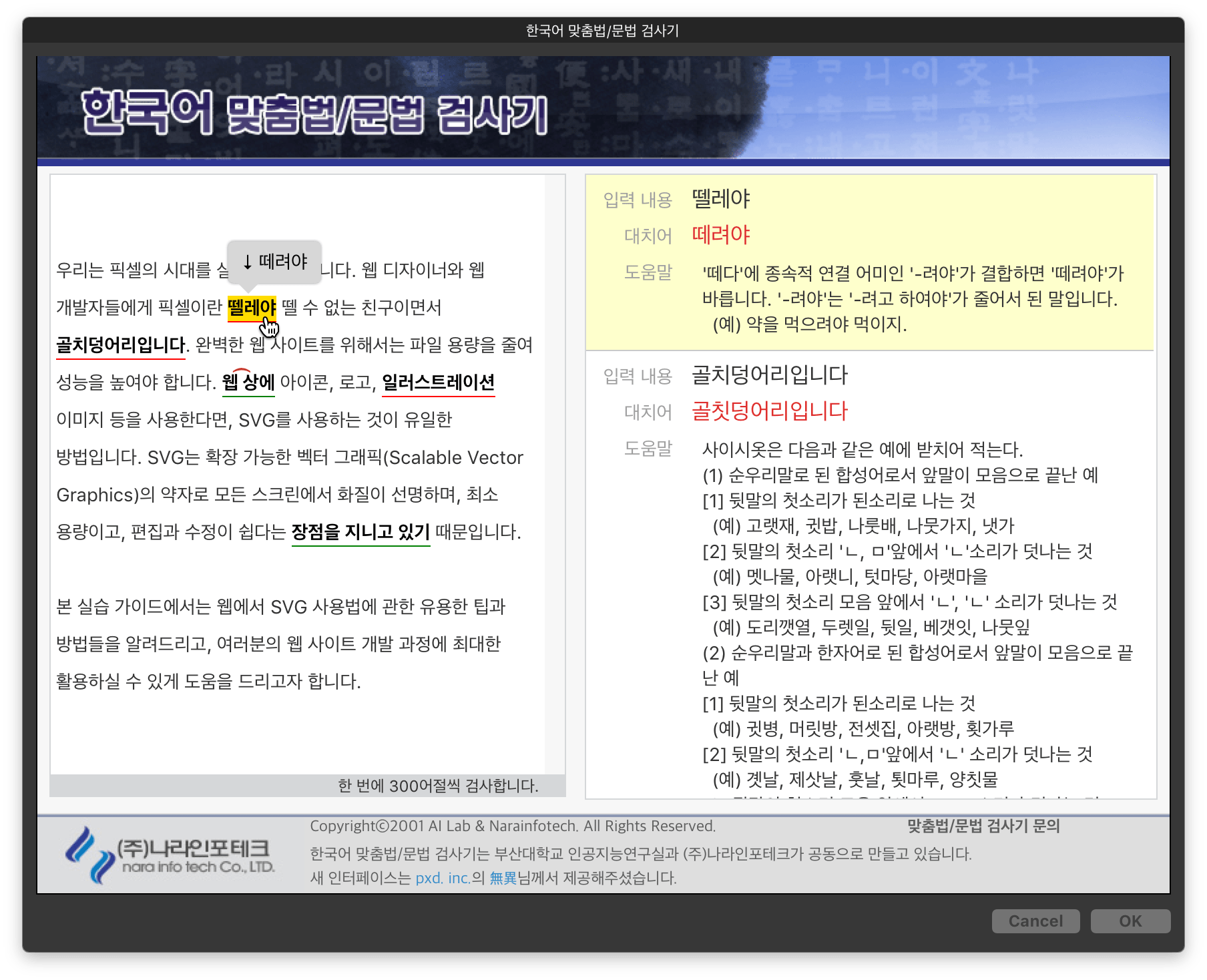This screenshot has width=1207, height=980.
Task: Click the 대치어 label in the yellow panel
Action: [x=649, y=234]
